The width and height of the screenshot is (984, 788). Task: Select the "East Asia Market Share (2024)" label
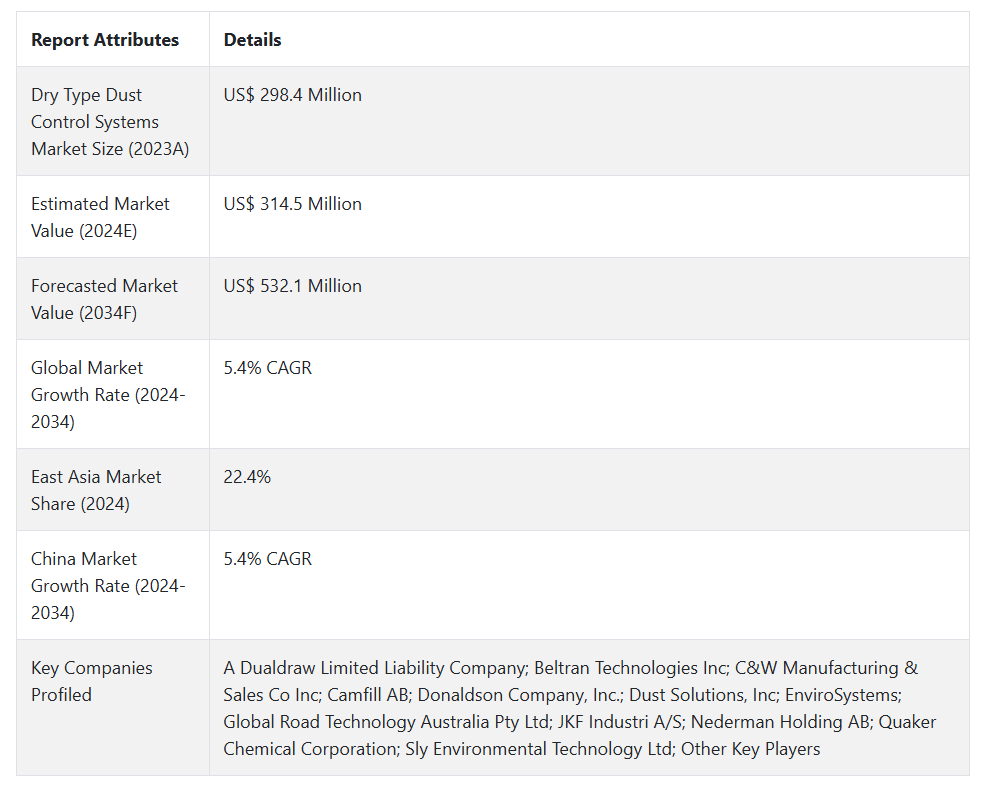click(x=96, y=490)
